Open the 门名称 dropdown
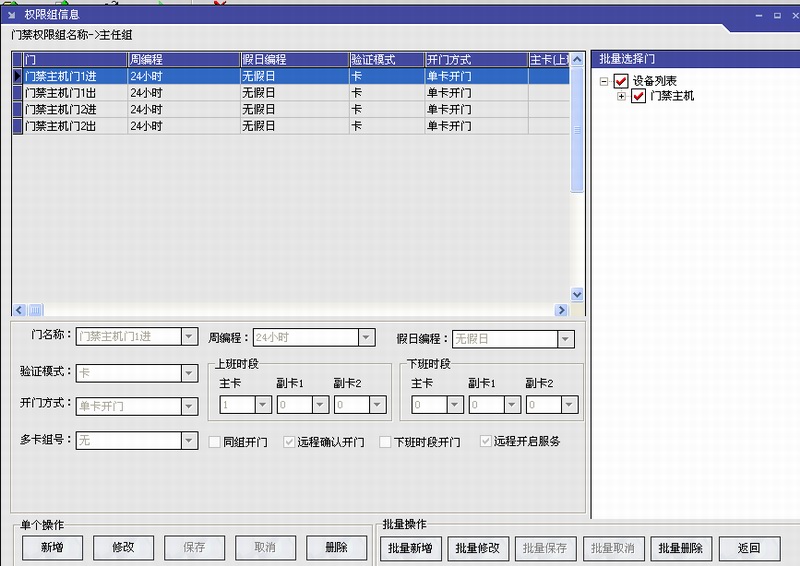 point(189,338)
